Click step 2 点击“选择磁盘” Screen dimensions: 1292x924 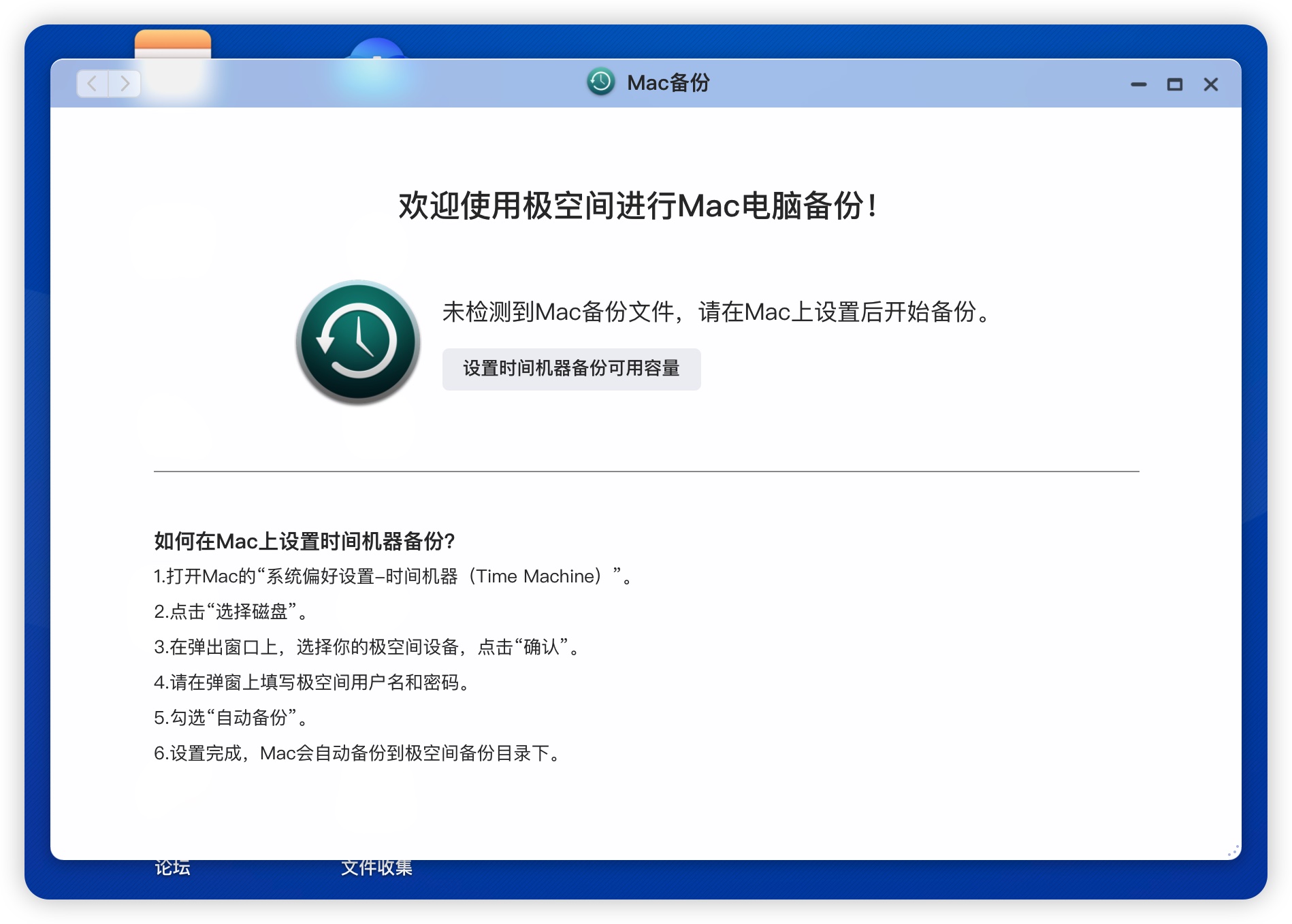tap(231, 612)
